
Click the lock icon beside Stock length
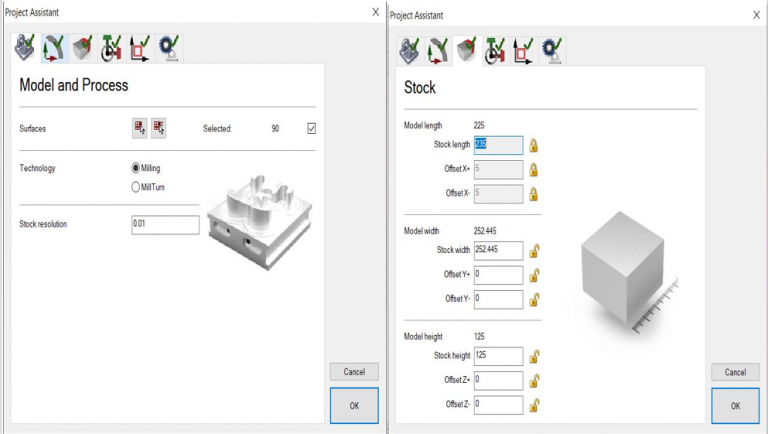(x=534, y=145)
